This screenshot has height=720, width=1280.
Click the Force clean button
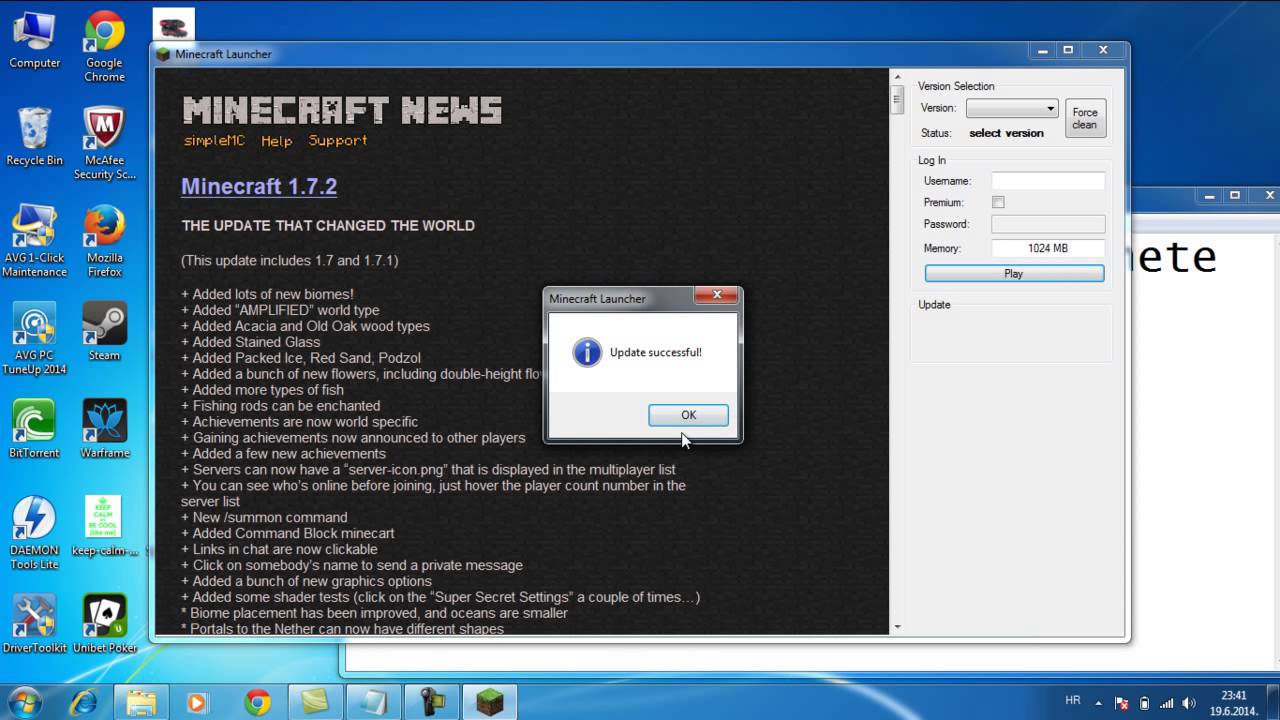(x=1085, y=118)
